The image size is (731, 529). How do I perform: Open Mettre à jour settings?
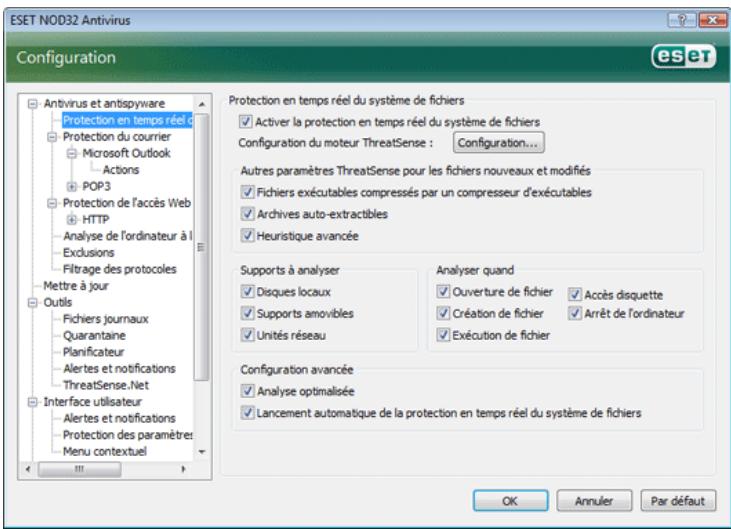point(76,286)
